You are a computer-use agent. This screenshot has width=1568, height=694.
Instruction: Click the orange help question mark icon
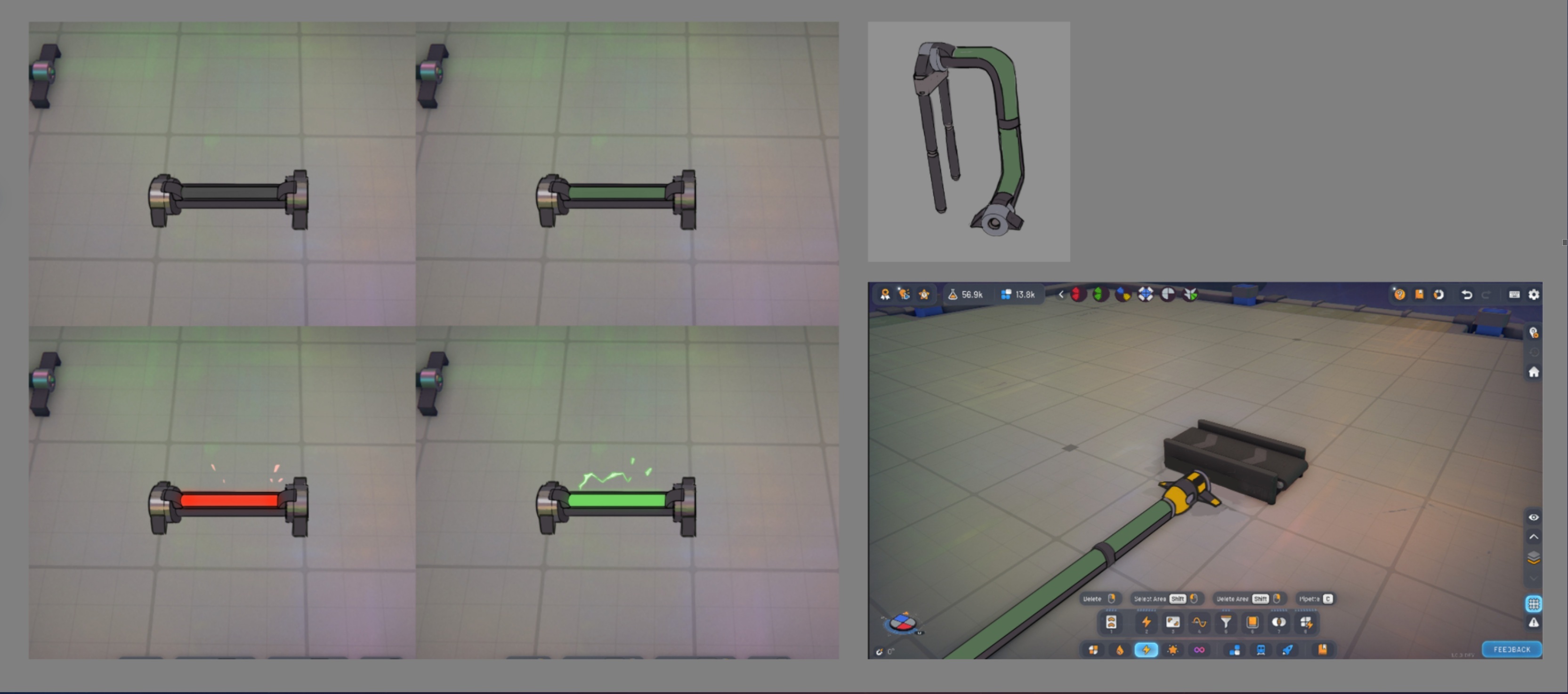tap(1399, 295)
